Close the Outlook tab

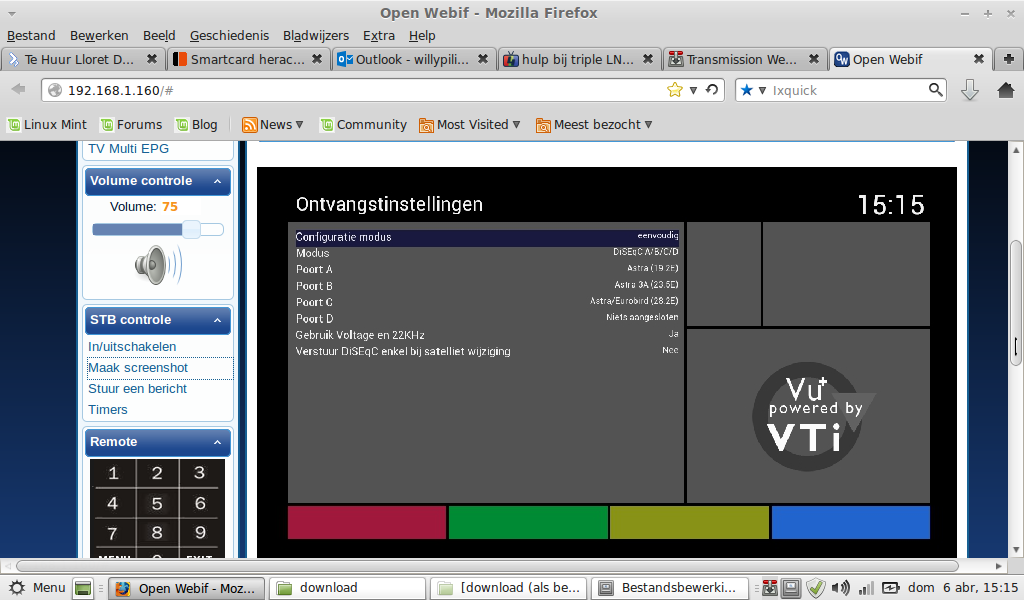tap(483, 59)
